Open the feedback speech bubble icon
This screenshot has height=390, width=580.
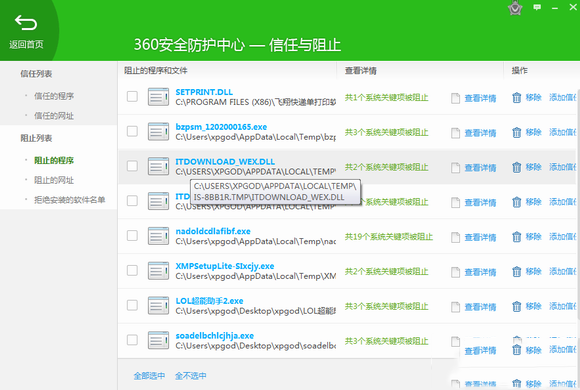click(537, 7)
